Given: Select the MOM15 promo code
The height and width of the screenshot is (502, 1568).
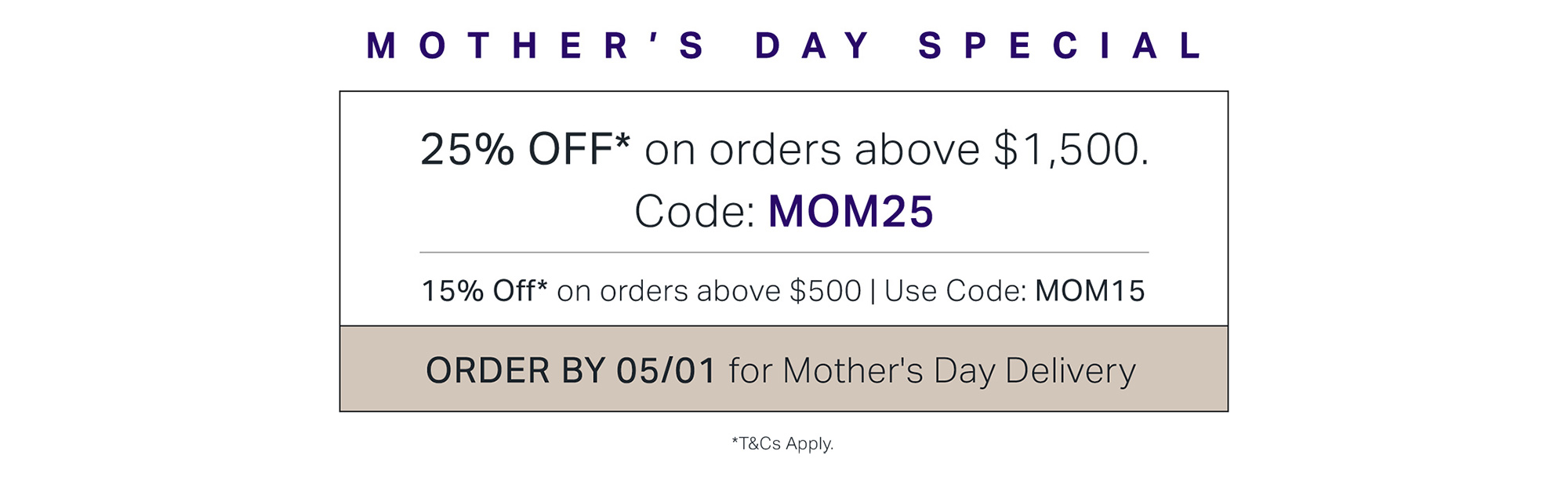Looking at the screenshot, I should coord(1090,291).
